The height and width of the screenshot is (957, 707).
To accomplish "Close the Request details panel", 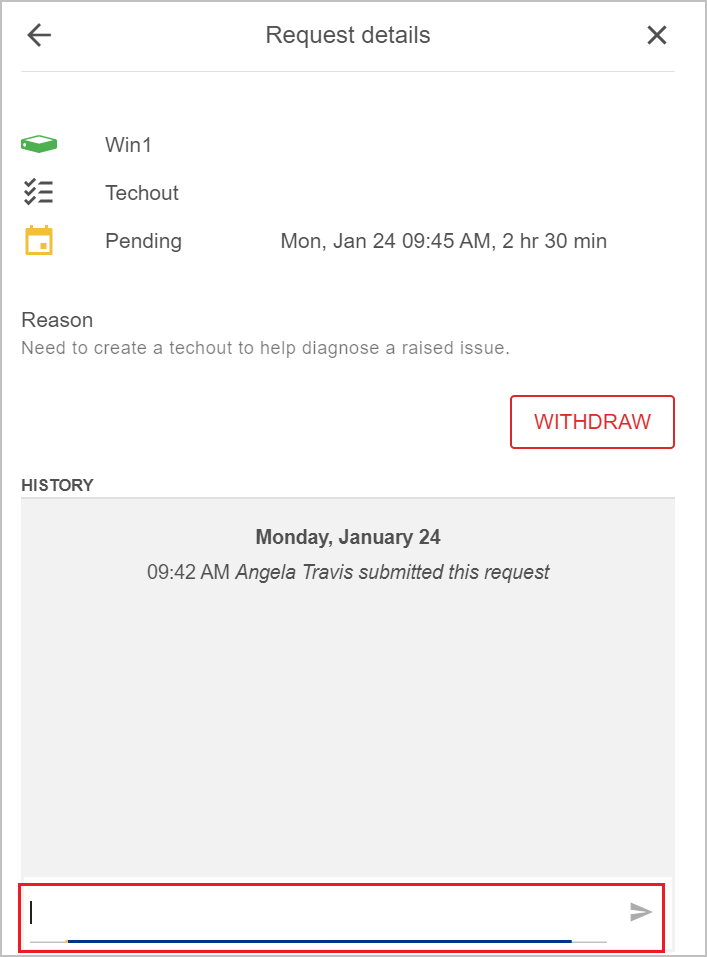I will click(x=656, y=36).
